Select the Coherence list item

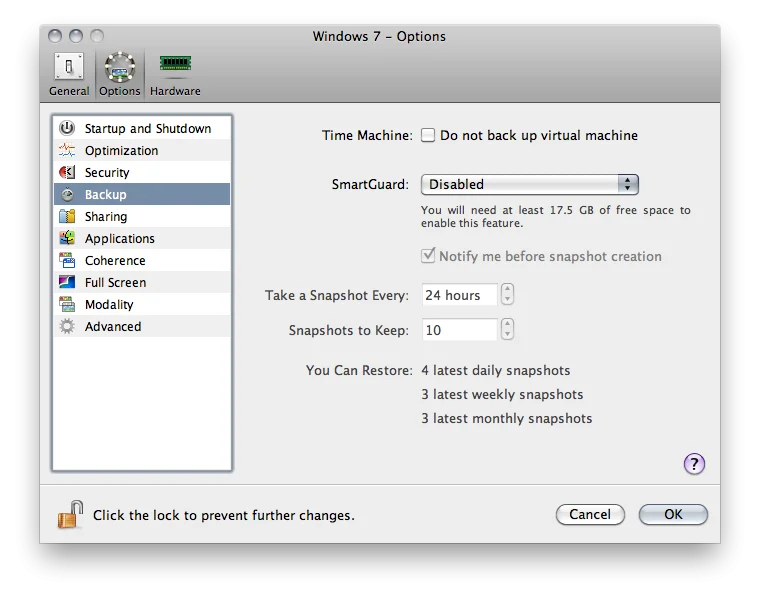142,260
